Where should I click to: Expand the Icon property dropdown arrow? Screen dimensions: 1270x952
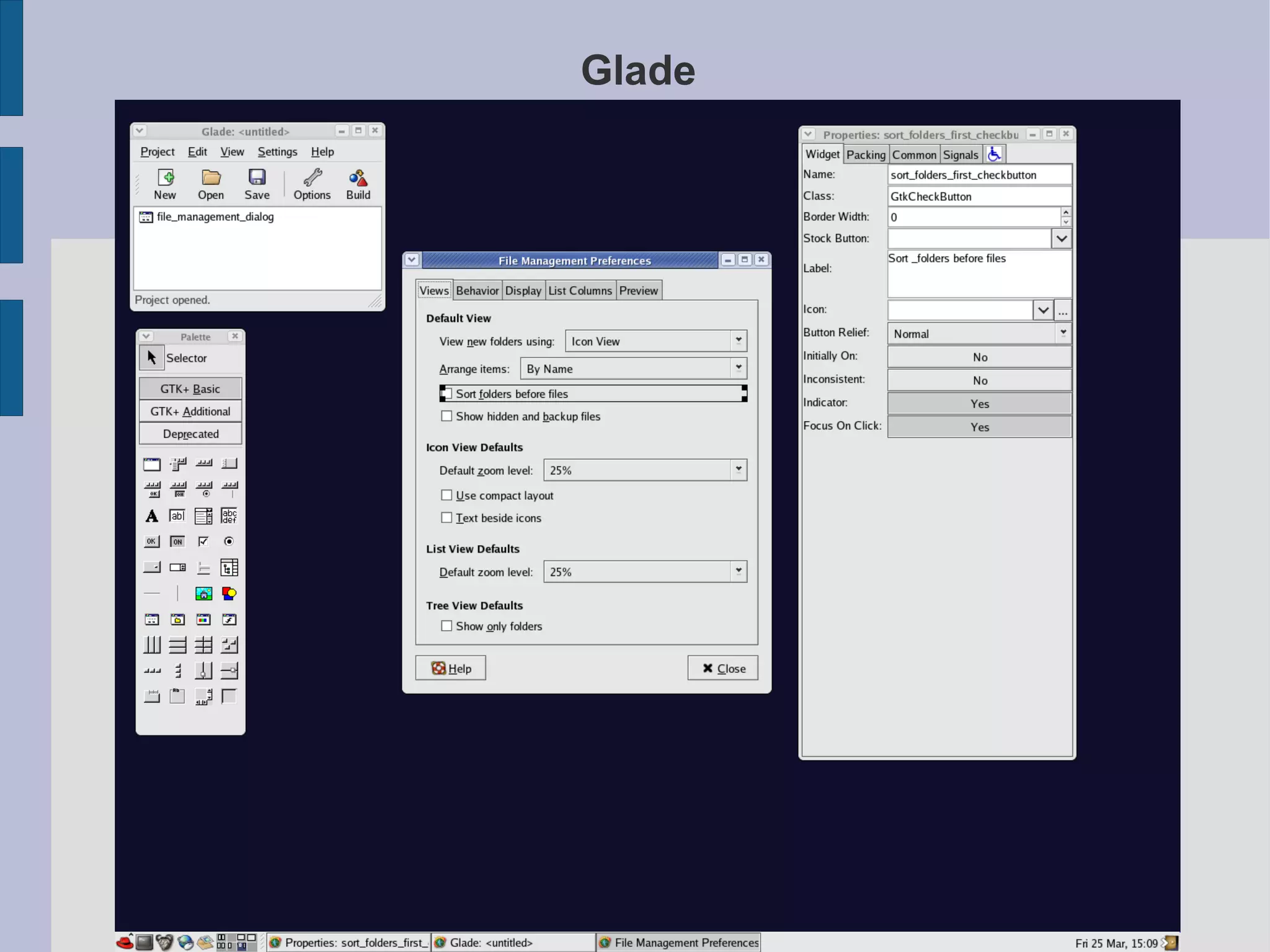coord(1043,309)
